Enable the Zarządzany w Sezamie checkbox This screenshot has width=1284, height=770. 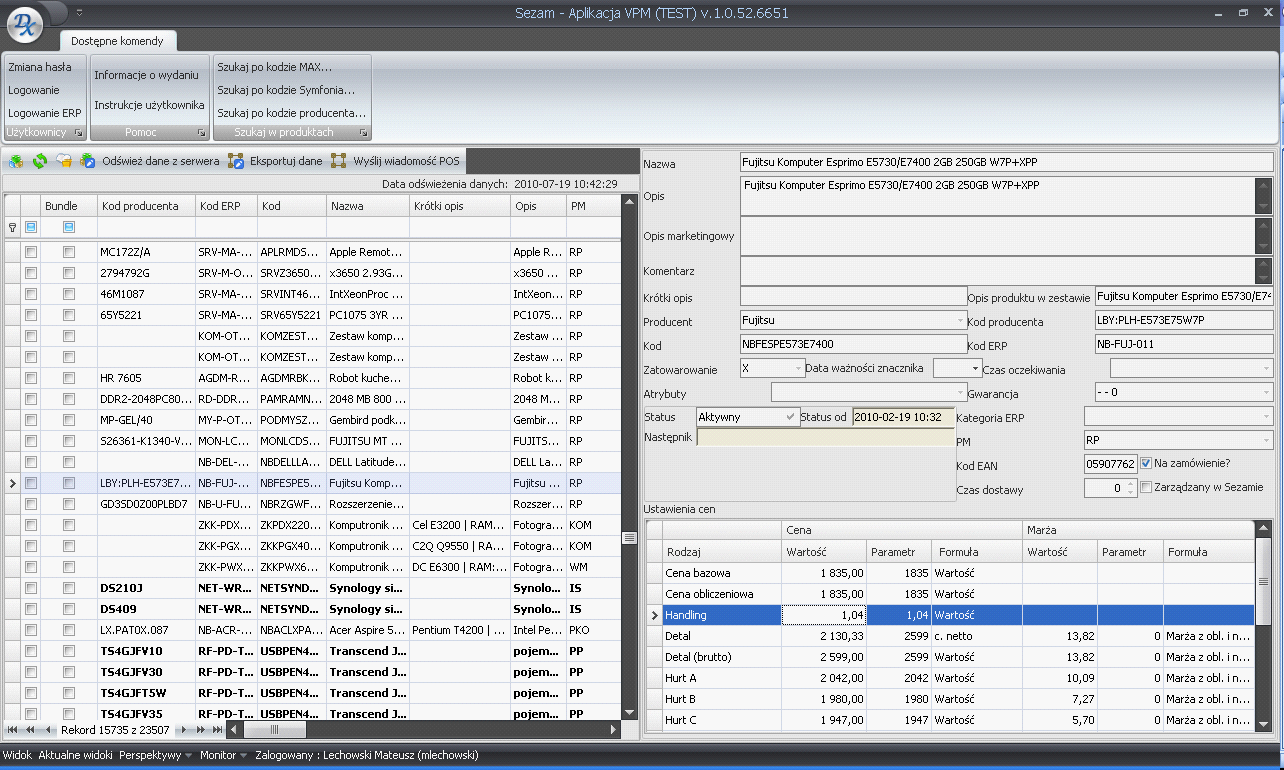[x=1147, y=487]
